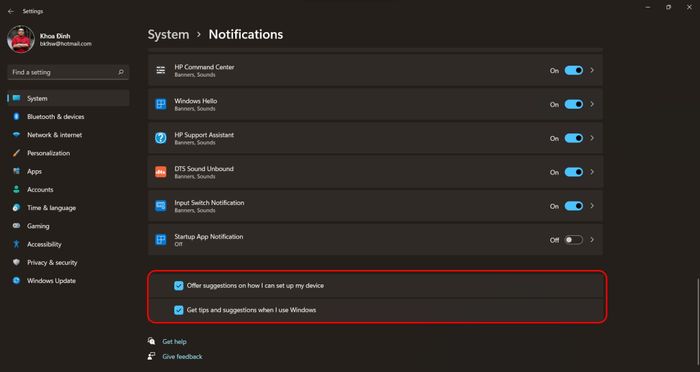Click the Startup App Notification icon
Viewport: 700px width, 372px height.
point(161,240)
